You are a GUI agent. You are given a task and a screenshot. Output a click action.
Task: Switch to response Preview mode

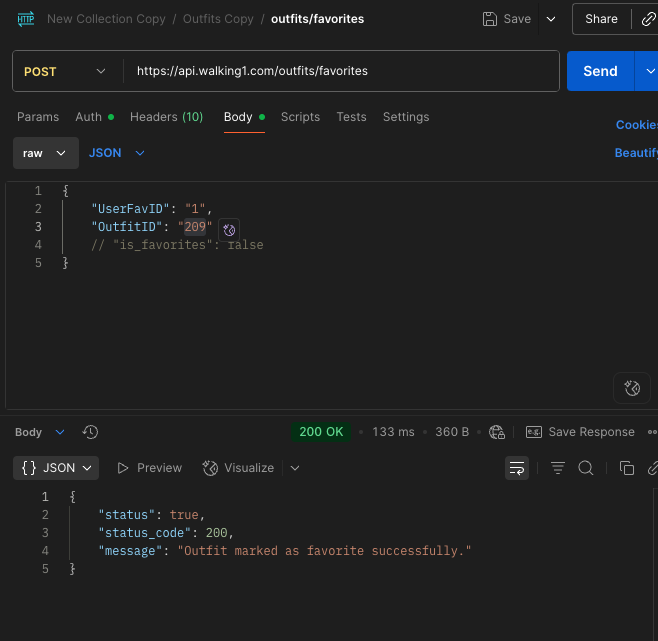[x=149, y=468]
